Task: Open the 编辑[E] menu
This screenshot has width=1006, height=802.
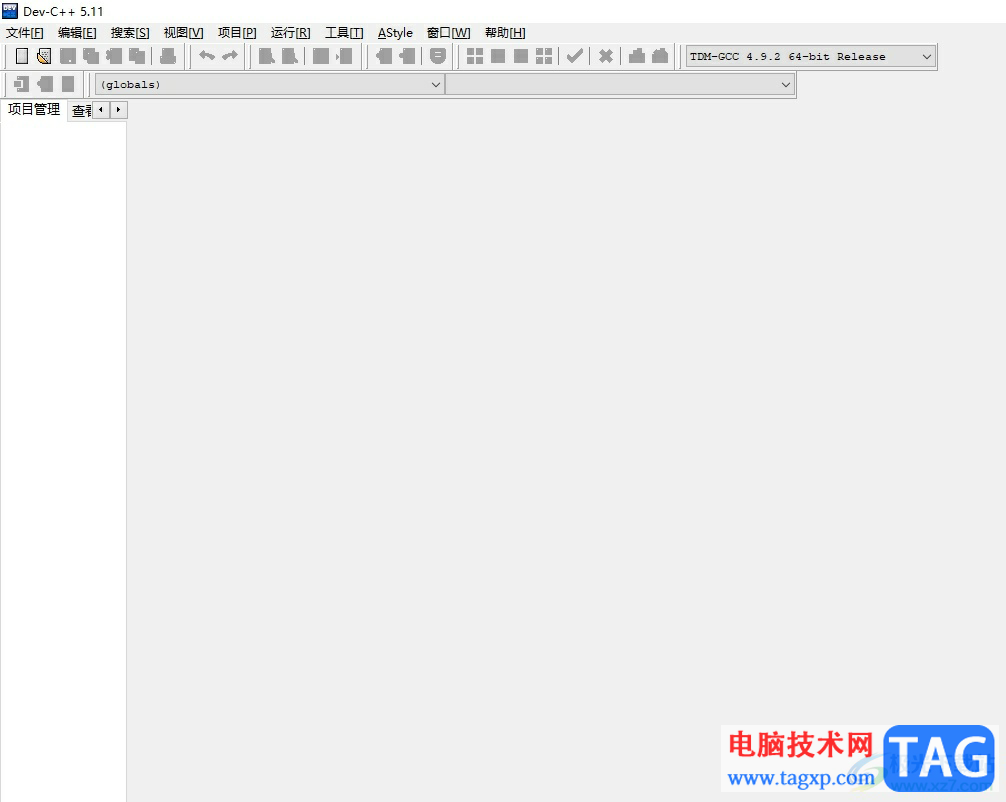Action: click(77, 33)
